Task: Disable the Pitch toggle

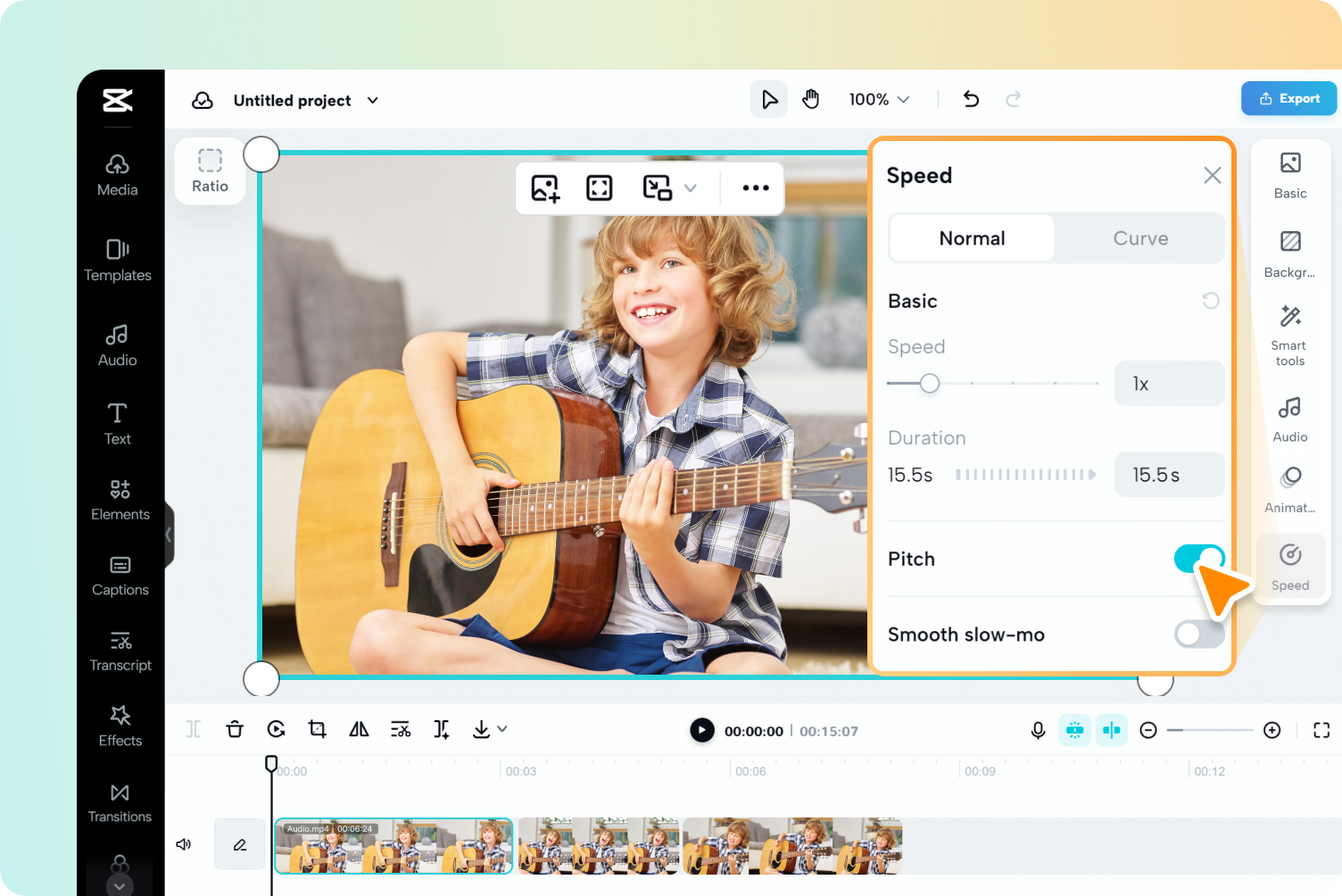Action: tap(1199, 558)
